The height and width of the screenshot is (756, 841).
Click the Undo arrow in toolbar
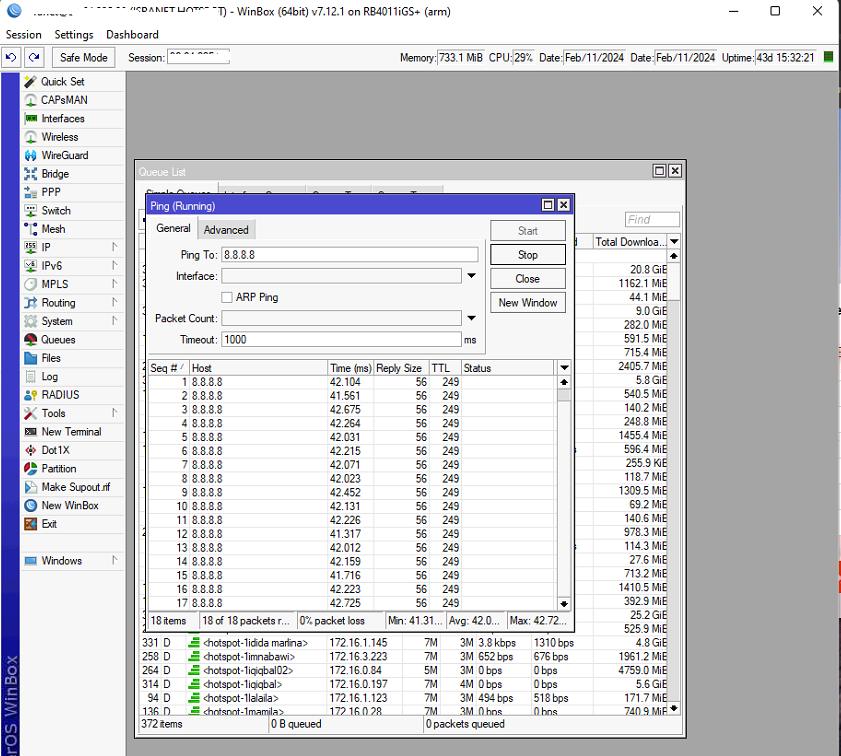(11, 57)
